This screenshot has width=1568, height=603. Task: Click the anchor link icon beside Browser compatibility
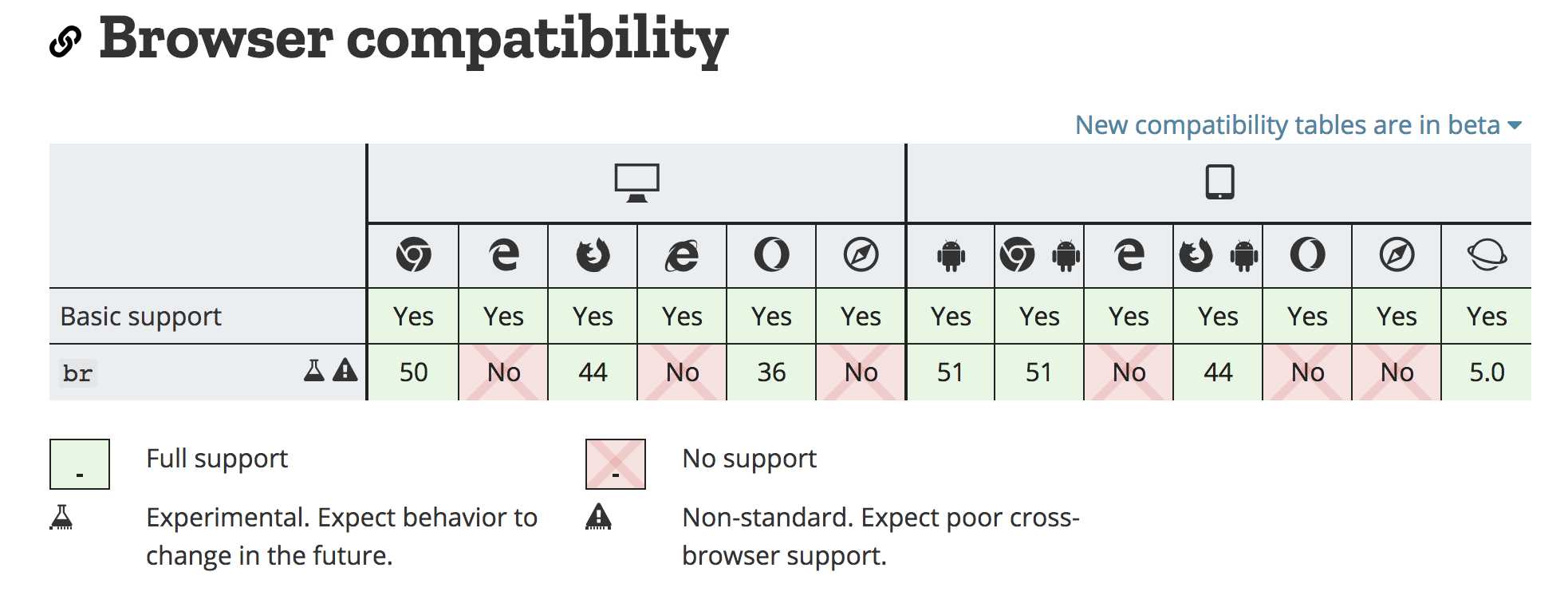pos(65,42)
